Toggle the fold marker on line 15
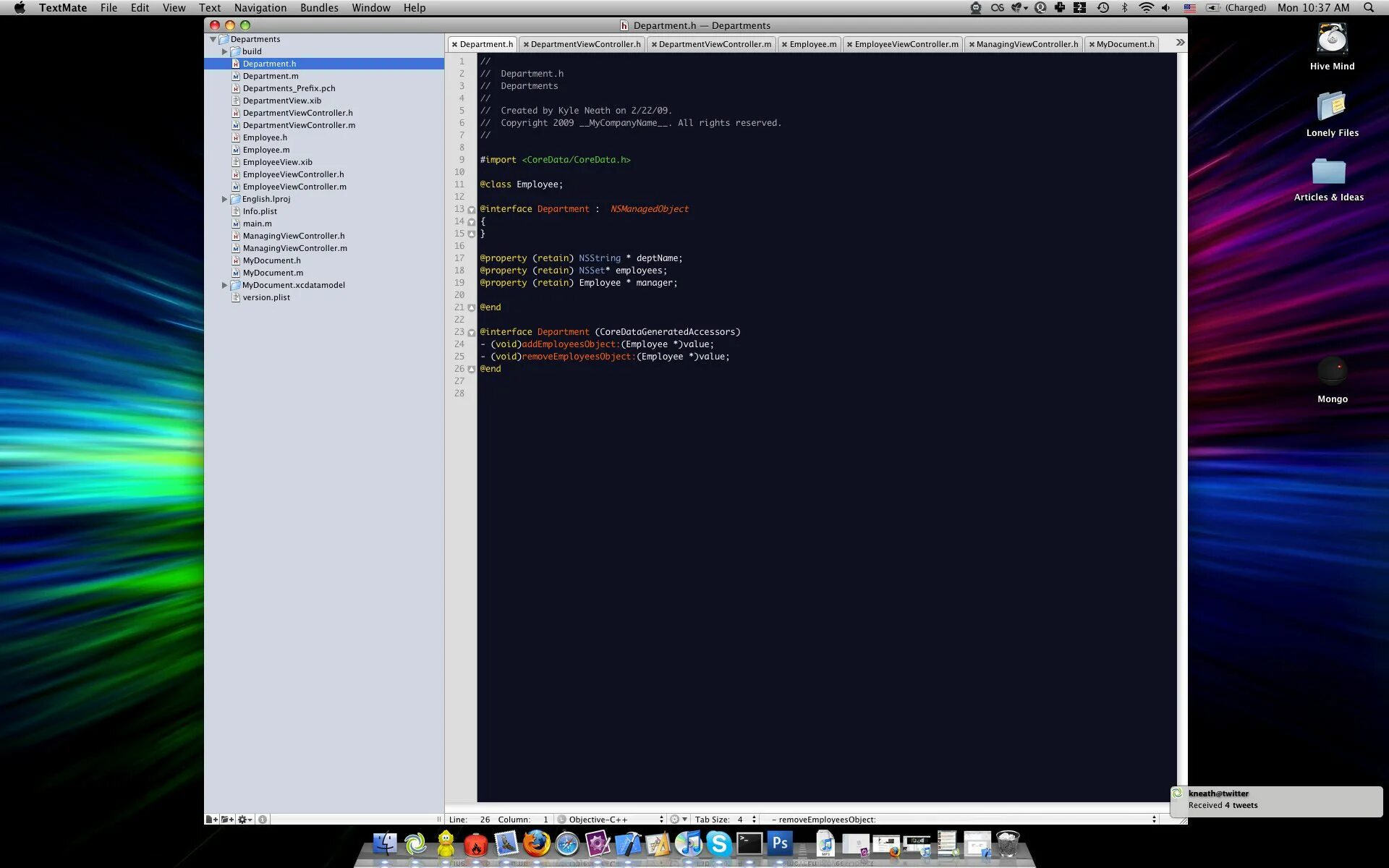1389x868 pixels. click(x=472, y=234)
